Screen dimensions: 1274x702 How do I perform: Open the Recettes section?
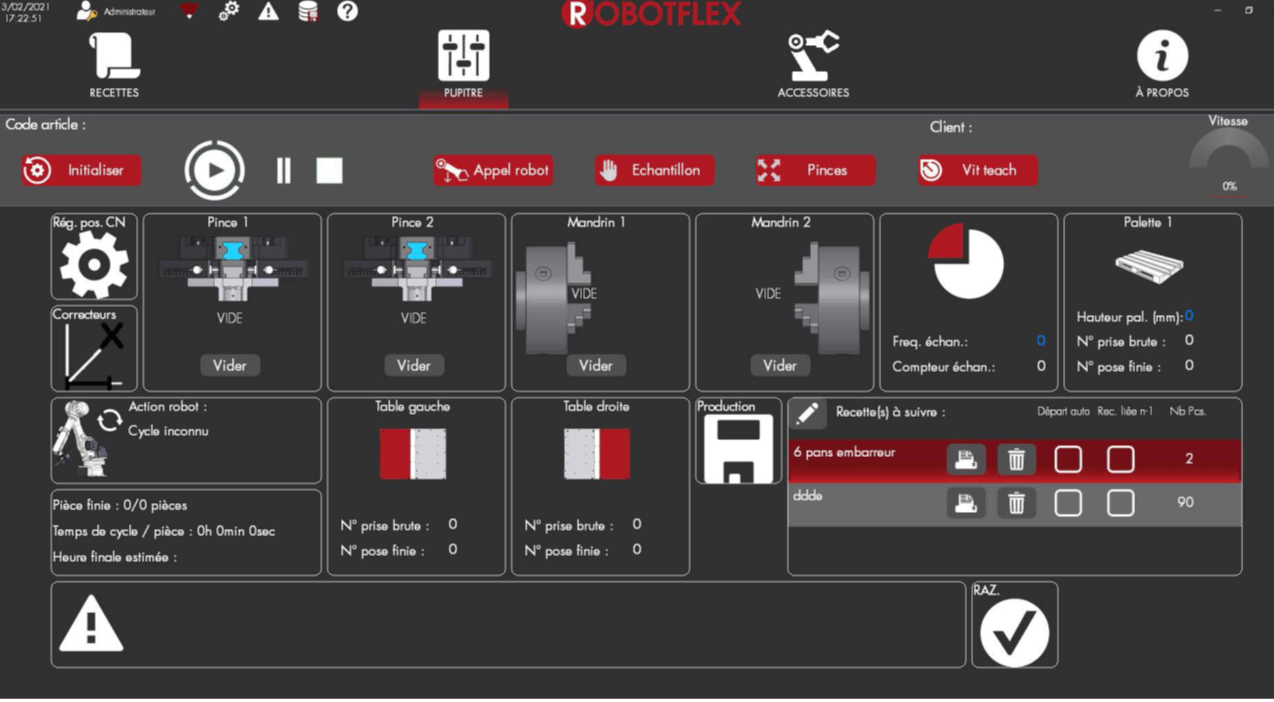[x=114, y=65]
